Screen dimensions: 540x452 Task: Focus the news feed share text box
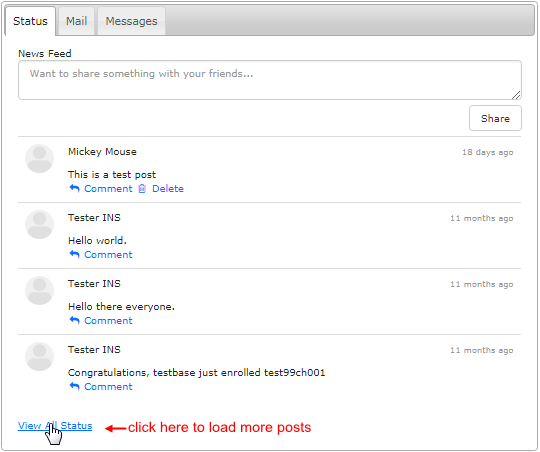click(x=270, y=80)
